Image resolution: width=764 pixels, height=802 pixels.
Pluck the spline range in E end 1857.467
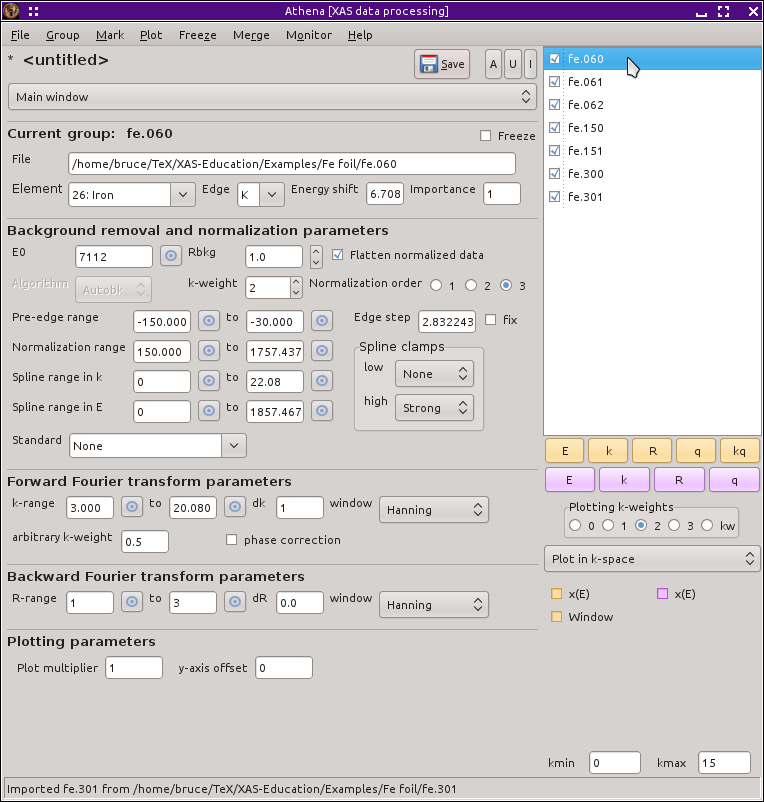(322, 411)
